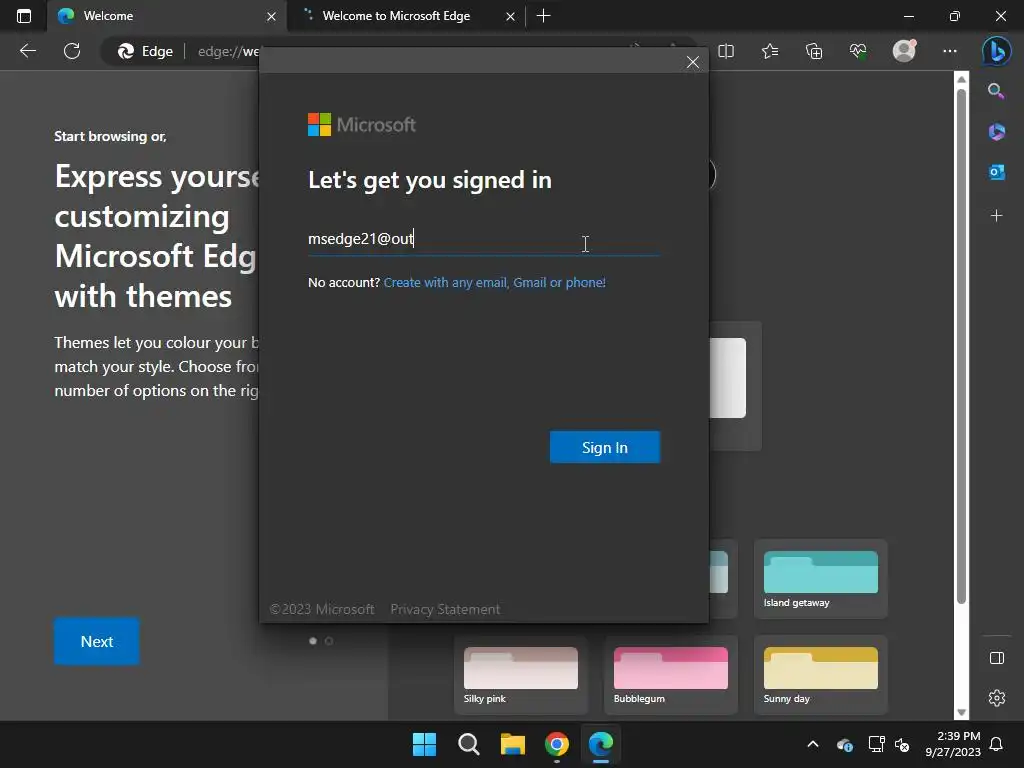1024x768 pixels.
Task: Click the profile avatar icon
Action: click(x=904, y=51)
